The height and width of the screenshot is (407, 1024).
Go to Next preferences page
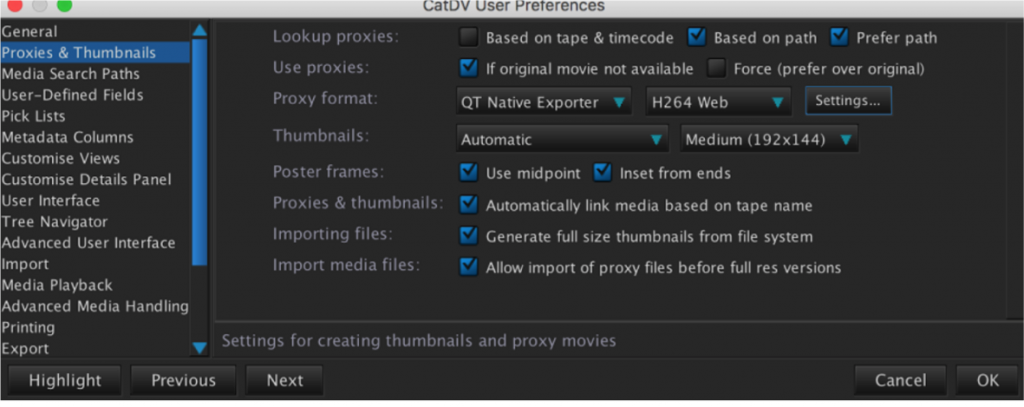click(x=285, y=380)
